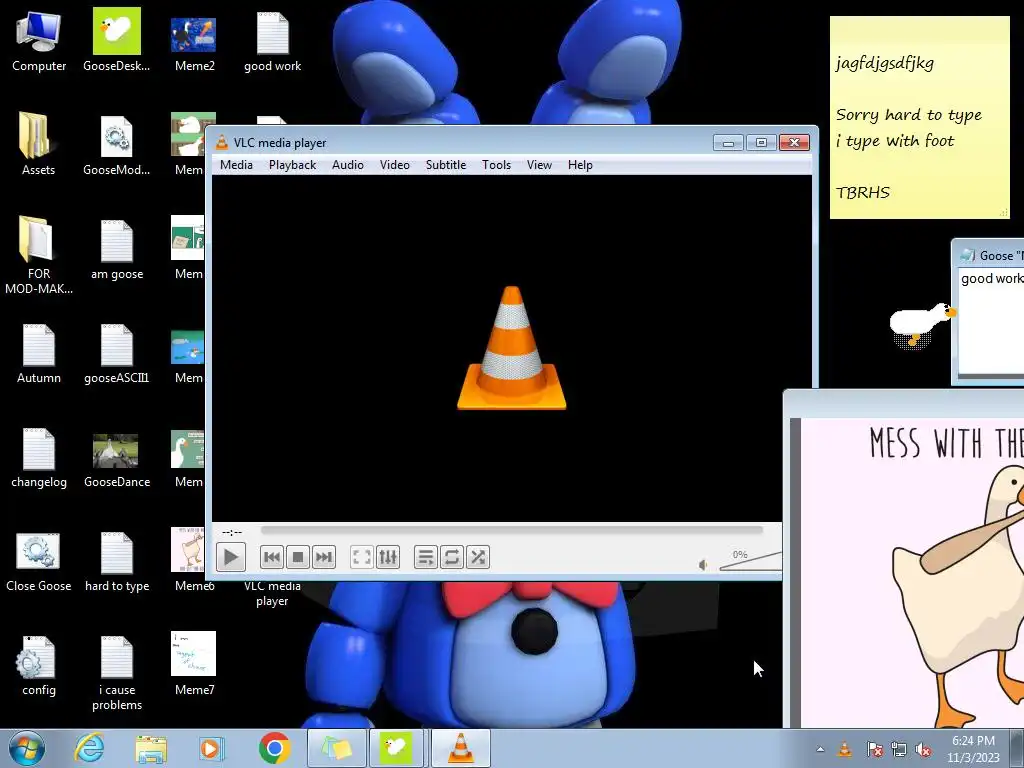The width and height of the screenshot is (1024, 768).
Task: Click the muted volume tray icon
Action: tap(923, 750)
